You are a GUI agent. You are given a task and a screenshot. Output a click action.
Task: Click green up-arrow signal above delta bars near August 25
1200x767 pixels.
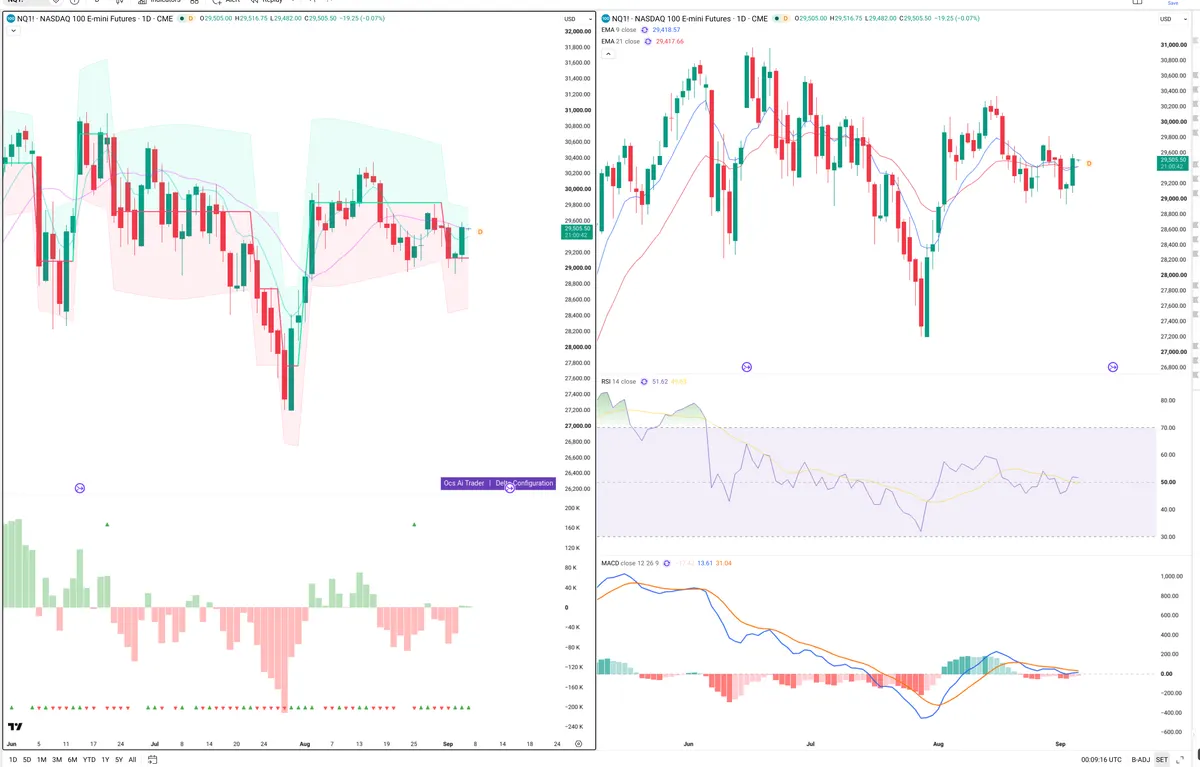[414, 524]
